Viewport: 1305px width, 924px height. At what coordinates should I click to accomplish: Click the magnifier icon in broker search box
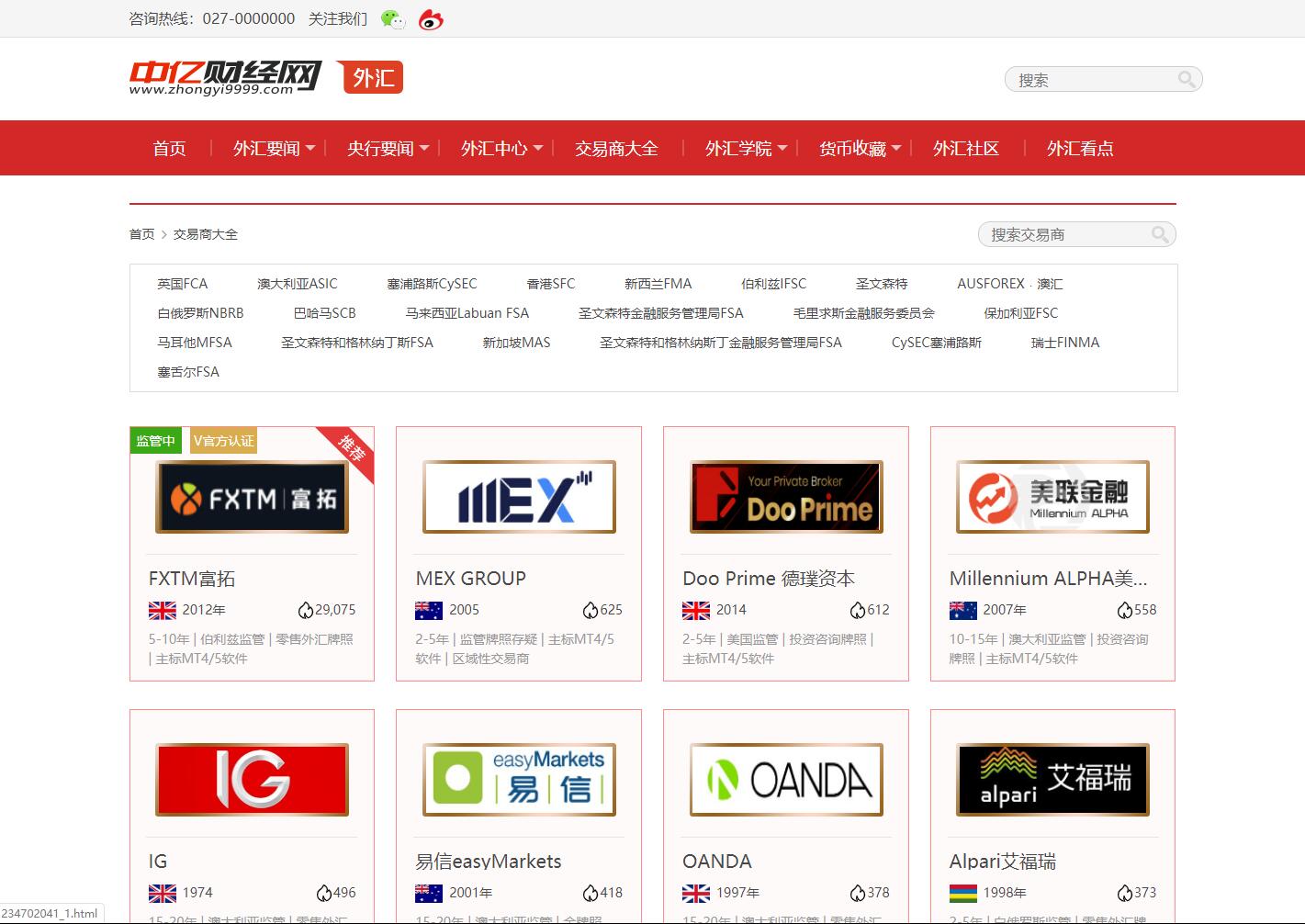click(x=1160, y=235)
